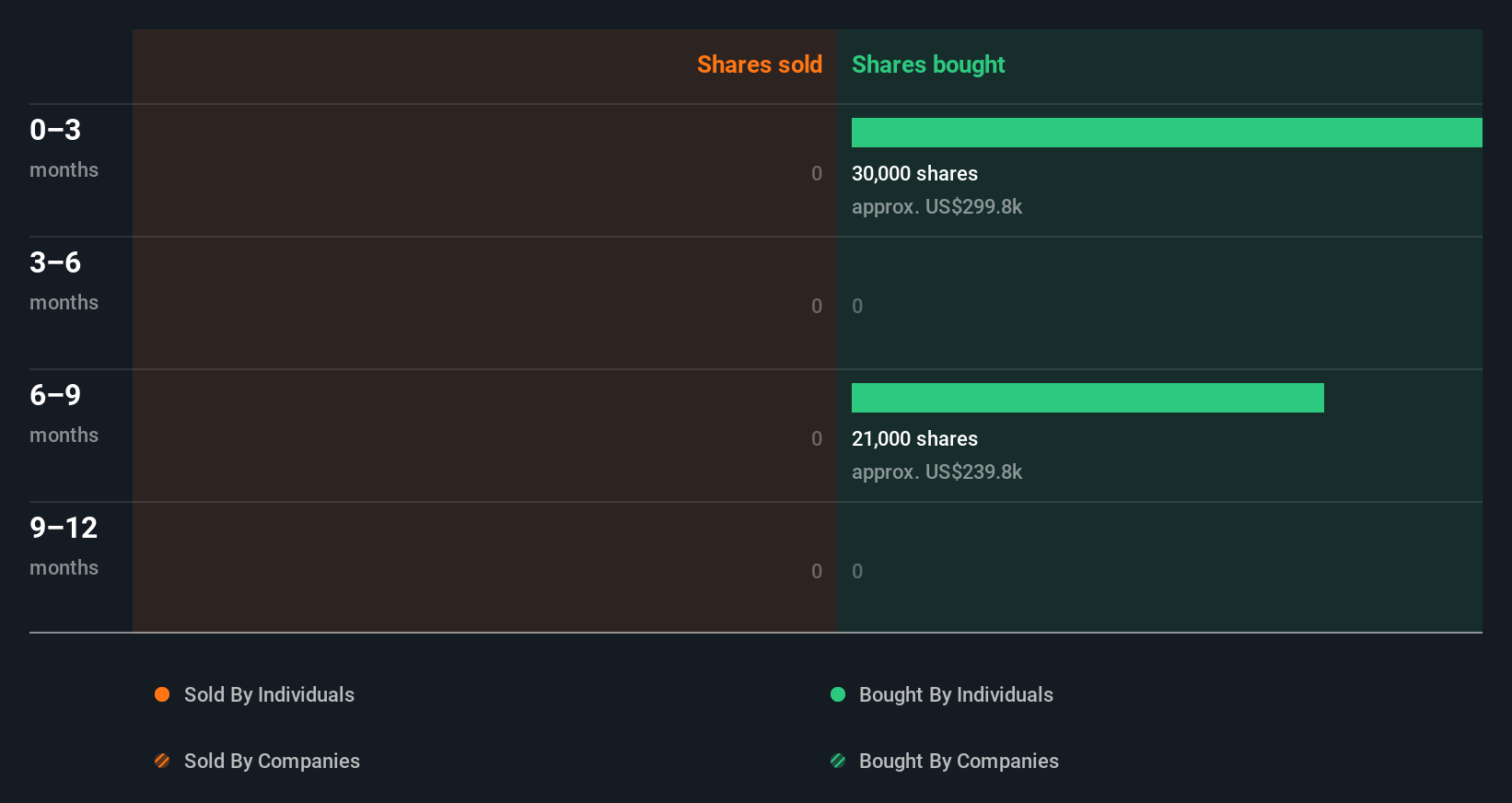Click Sold By Companies legend text

(272, 761)
